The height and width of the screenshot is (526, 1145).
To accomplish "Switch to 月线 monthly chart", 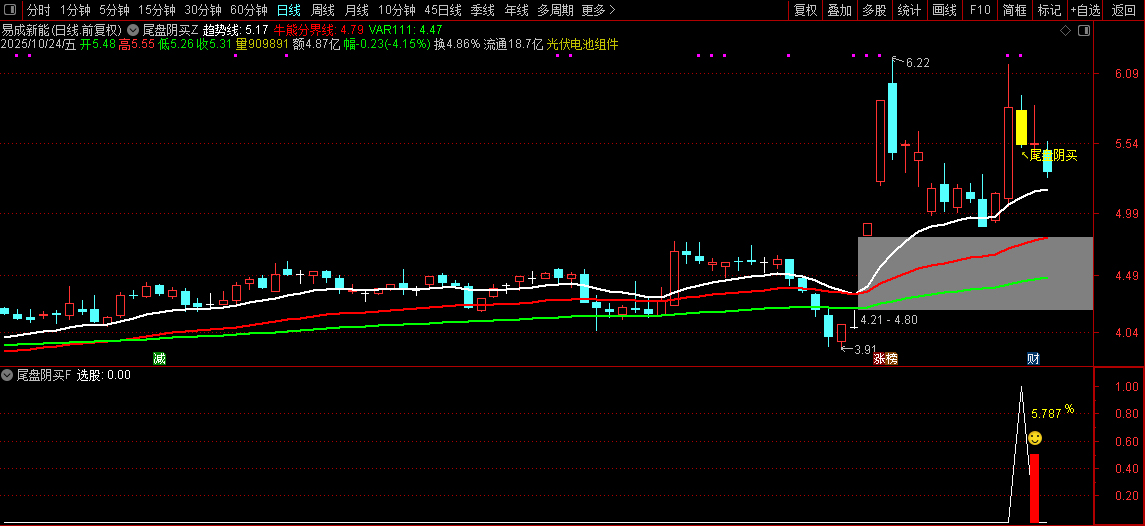I will pyautogui.click(x=357, y=10).
